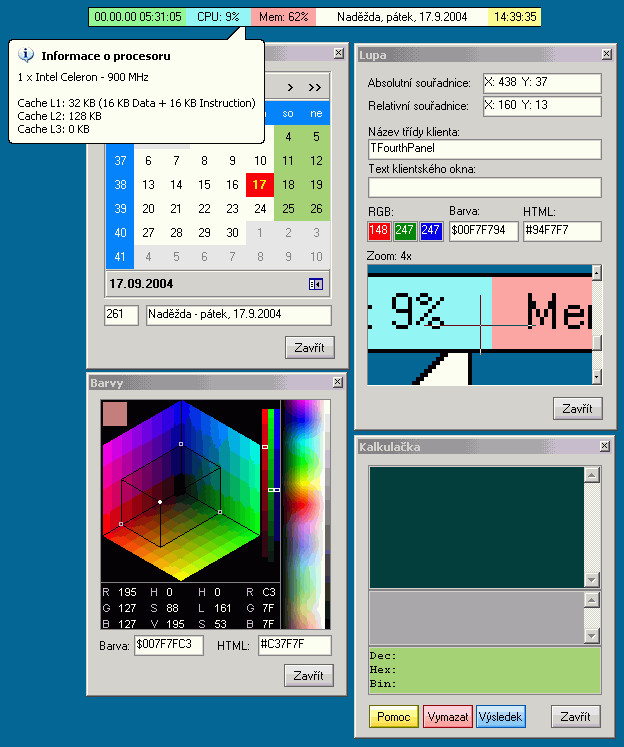
Task: Select day 13 in week 38
Action: [148, 185]
